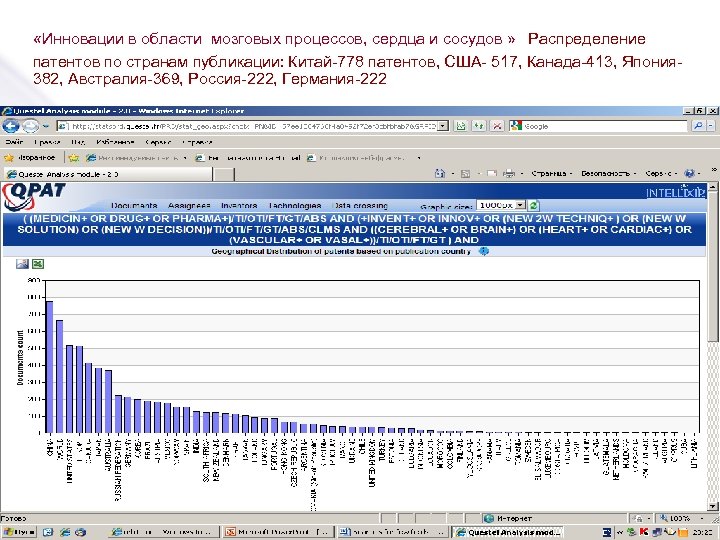Viewport: 720px width, 540px height.
Task: Click the QPAT logo
Action: point(33,197)
